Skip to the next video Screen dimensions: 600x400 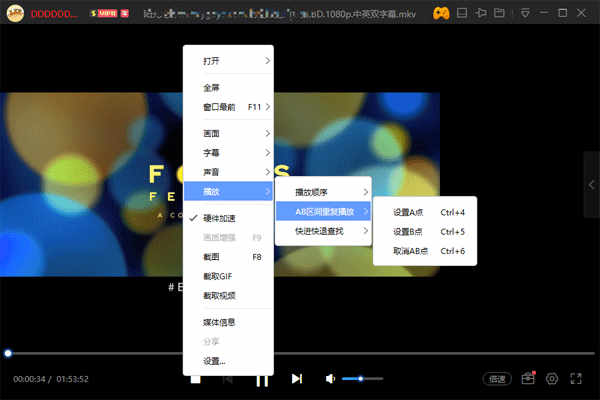(x=297, y=379)
